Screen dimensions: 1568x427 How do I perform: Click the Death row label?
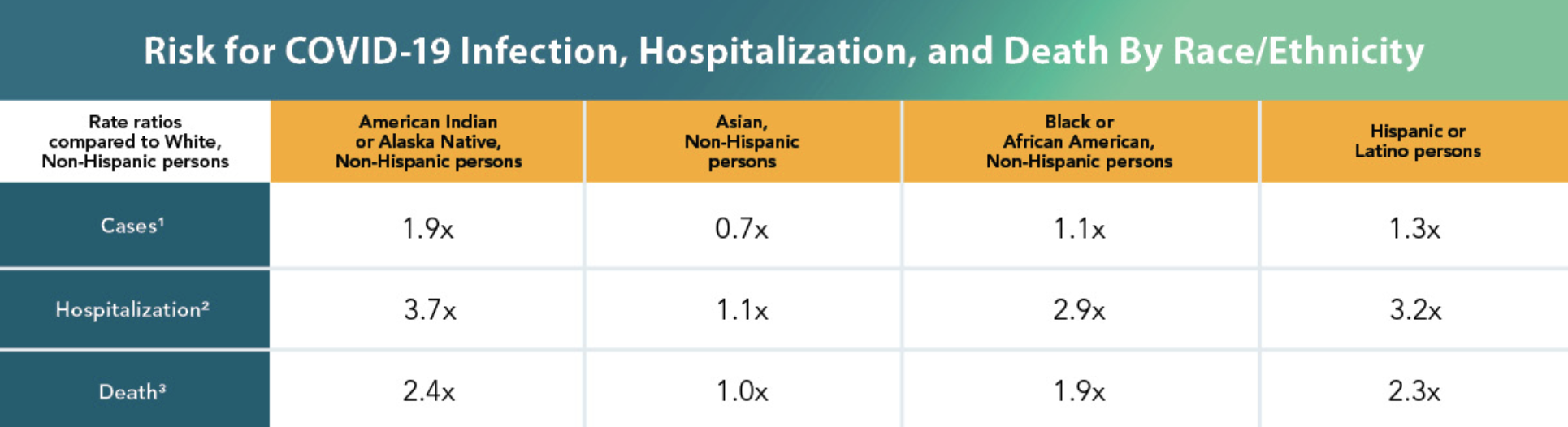(x=132, y=392)
